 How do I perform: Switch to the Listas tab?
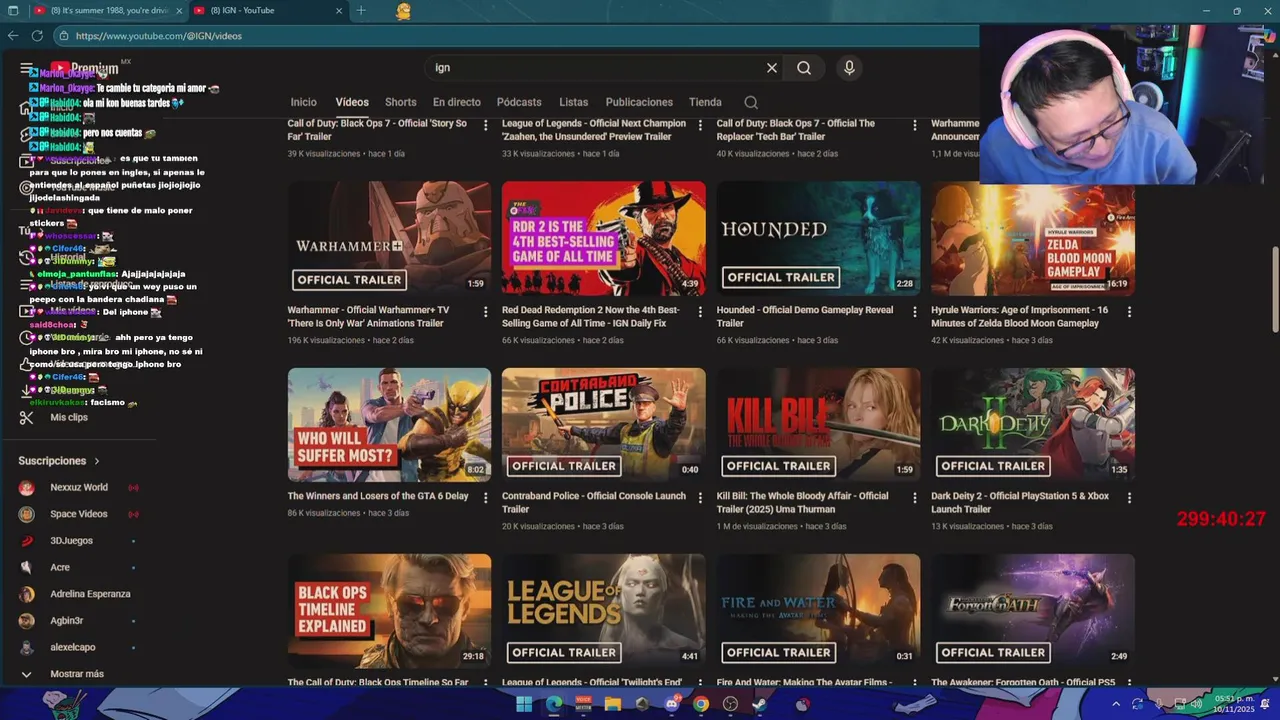[573, 102]
